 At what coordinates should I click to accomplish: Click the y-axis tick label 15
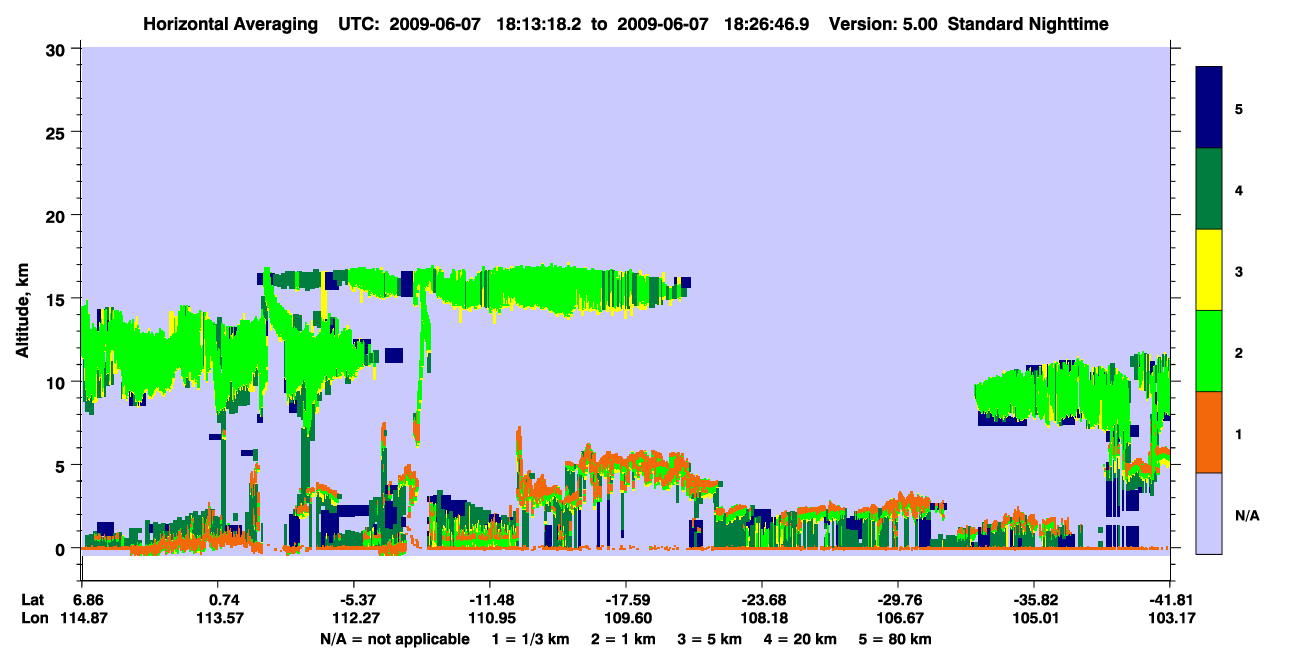point(58,299)
